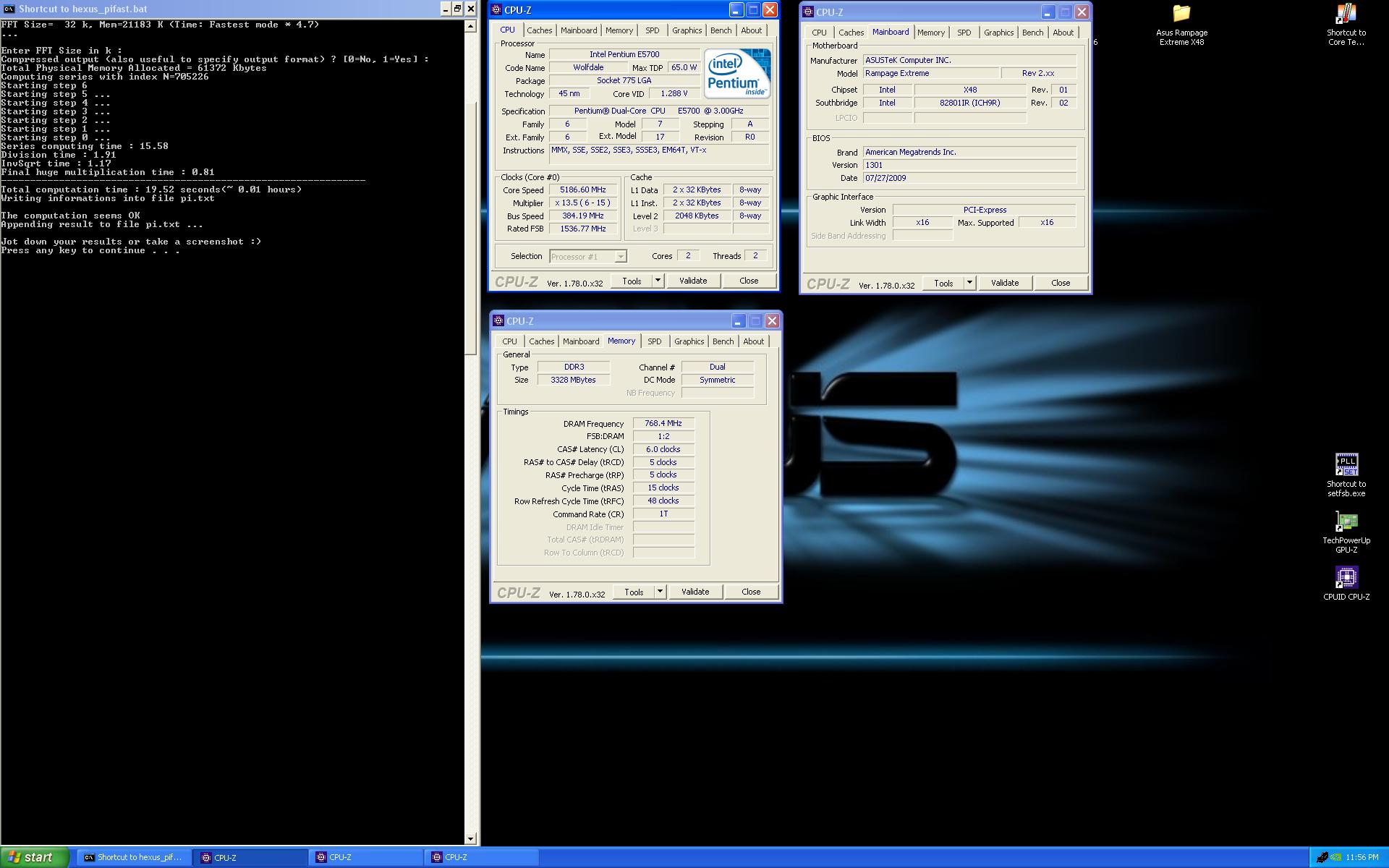
Task: Select Graphics tab in memory CPU-Z window
Action: point(689,341)
